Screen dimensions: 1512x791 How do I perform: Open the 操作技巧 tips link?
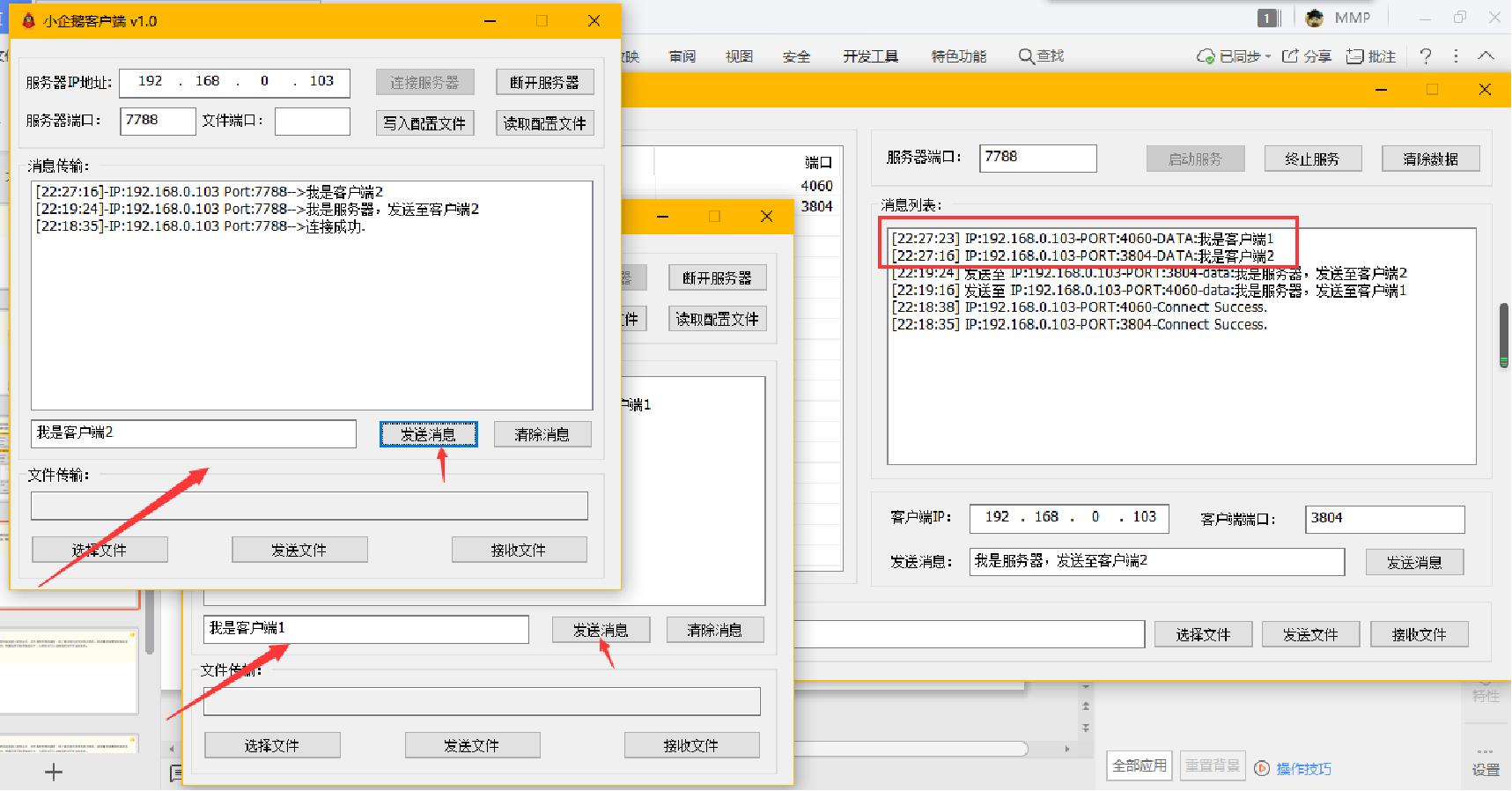pyautogui.click(x=1303, y=768)
